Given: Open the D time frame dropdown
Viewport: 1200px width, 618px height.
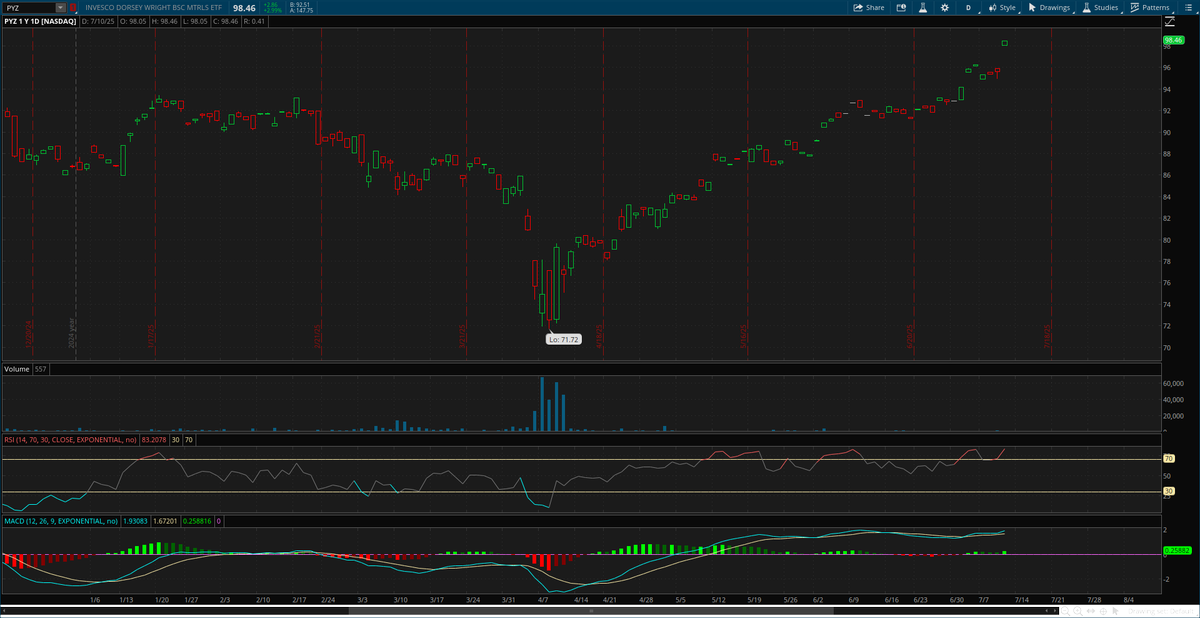Looking at the screenshot, I should (x=968, y=7).
